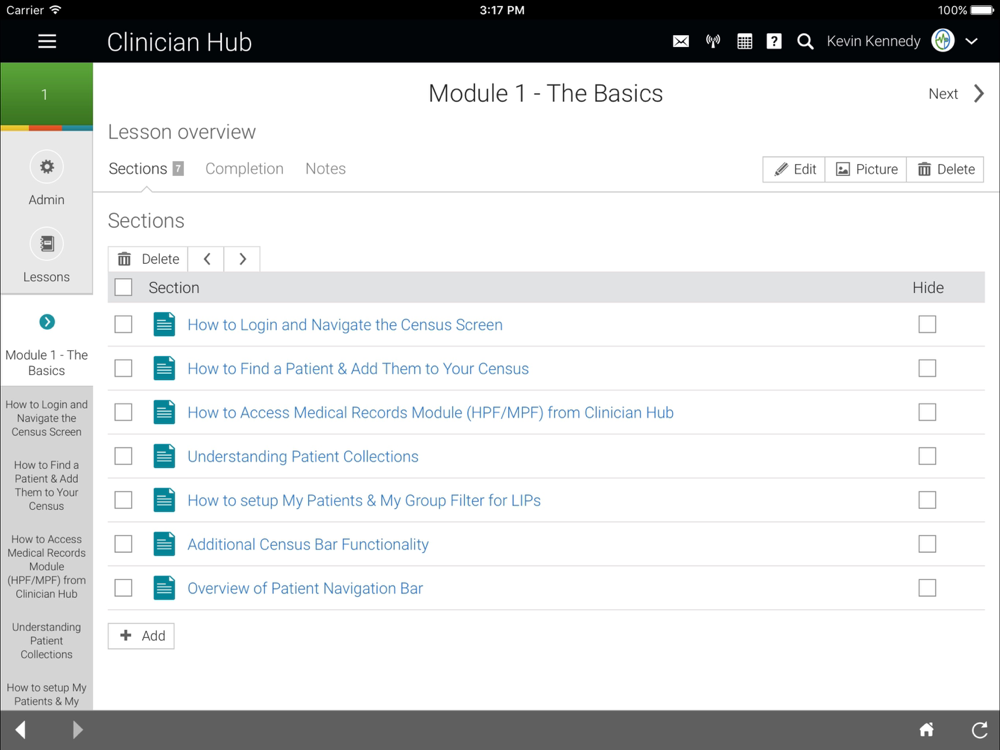Screen dimensions: 1000x750
Task: Open search with magnifier icon
Action: click(x=805, y=42)
